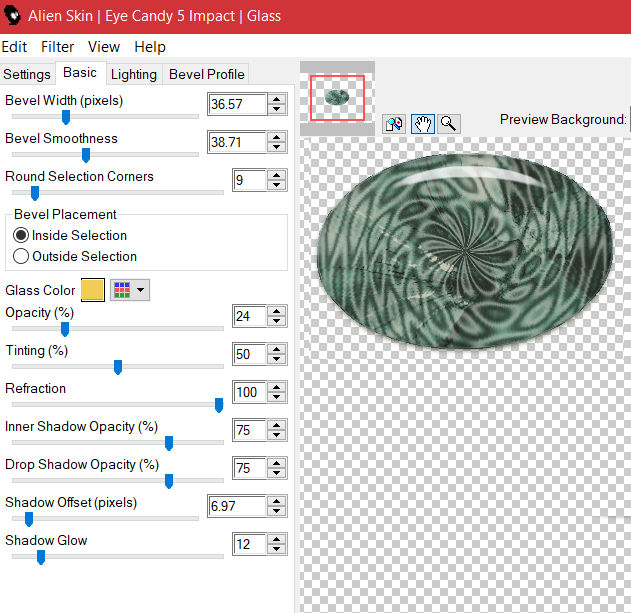The width and height of the screenshot is (631, 613).
Task: Click the Tinting slider handle
Action: 118,367
